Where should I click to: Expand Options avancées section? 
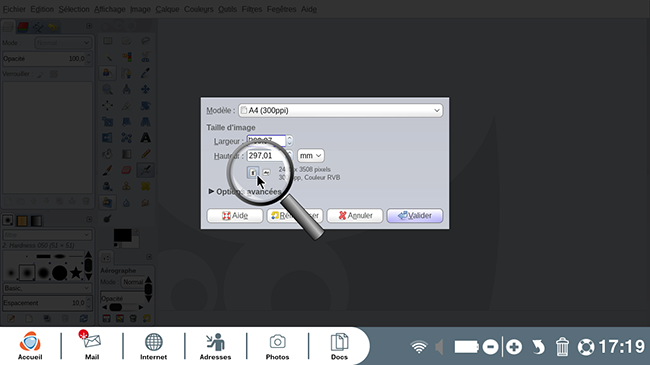coord(245,192)
